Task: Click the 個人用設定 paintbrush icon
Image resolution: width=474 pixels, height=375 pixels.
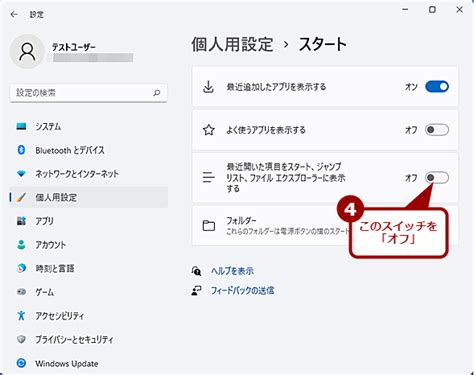Action: (21, 197)
